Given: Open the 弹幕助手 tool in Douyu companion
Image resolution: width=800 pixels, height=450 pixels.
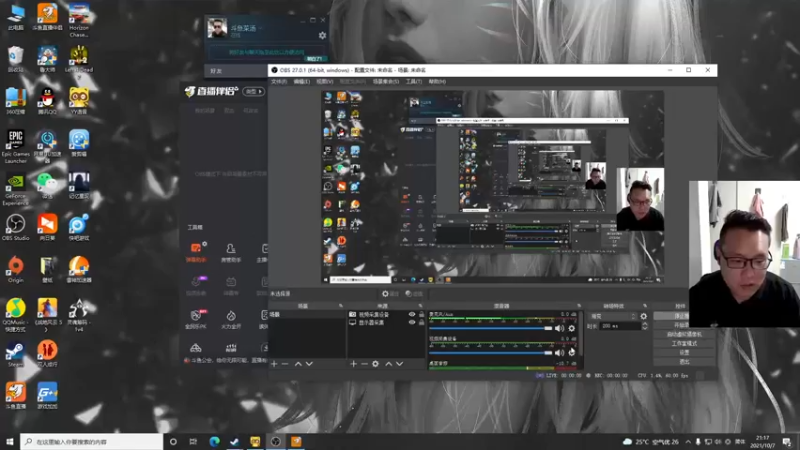Looking at the screenshot, I should coord(196,253).
